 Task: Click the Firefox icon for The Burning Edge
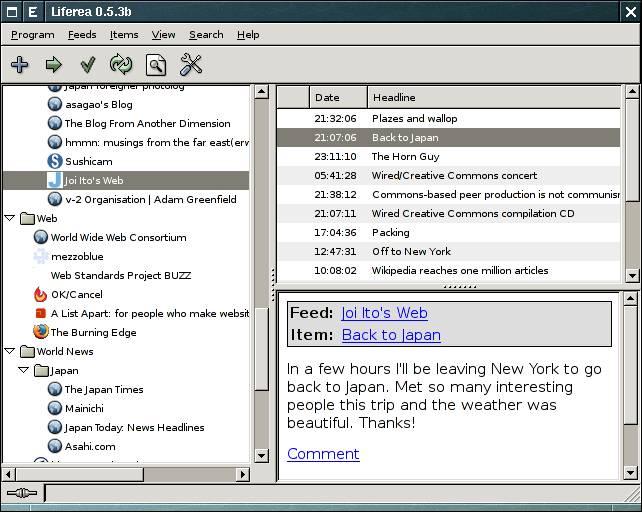pos(41,332)
